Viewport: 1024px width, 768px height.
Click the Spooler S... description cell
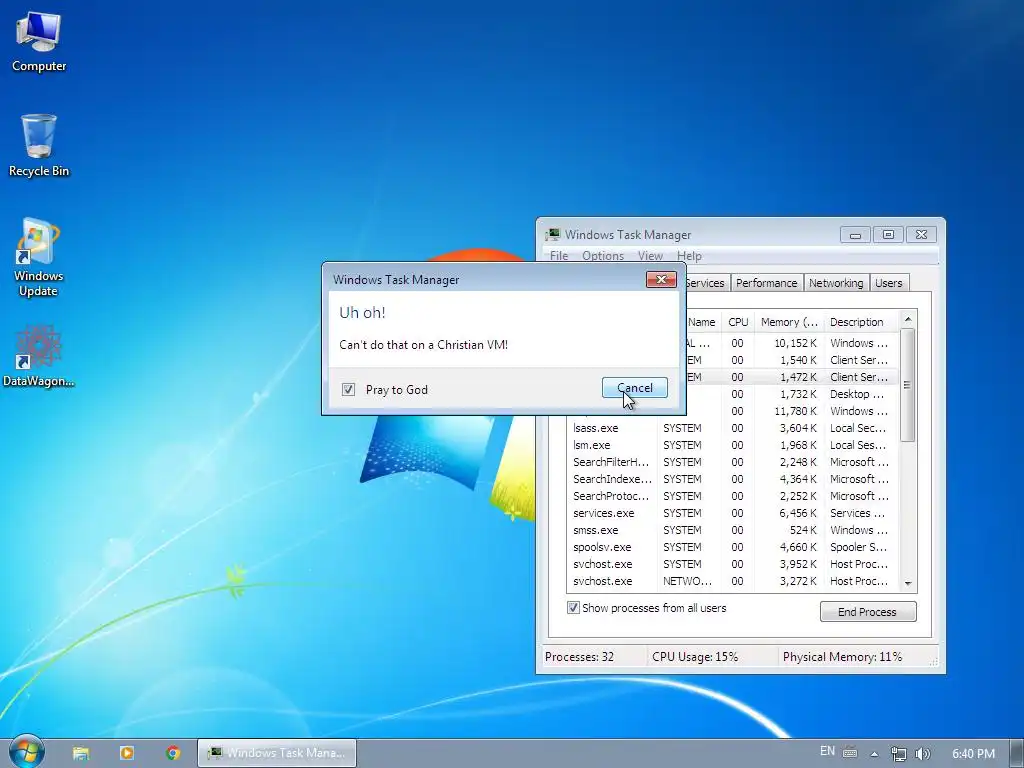[x=859, y=547]
